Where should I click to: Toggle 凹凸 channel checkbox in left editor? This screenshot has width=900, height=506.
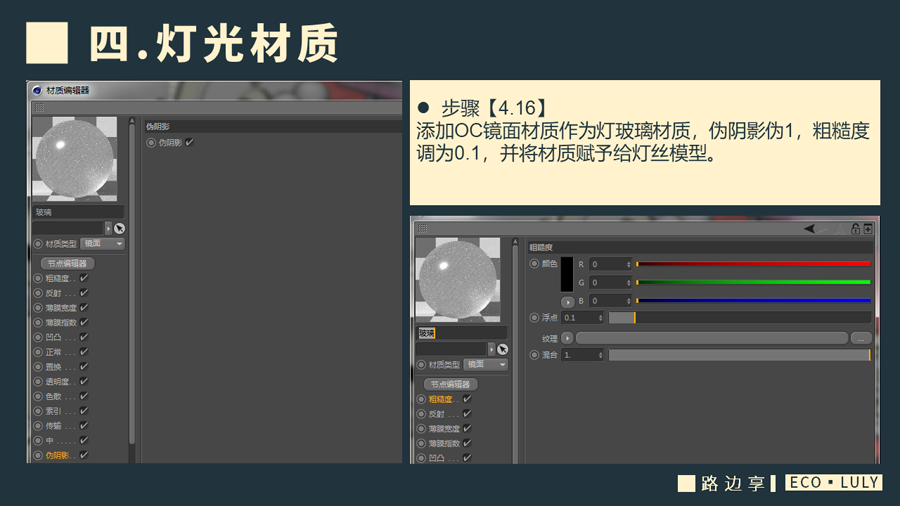[84, 337]
